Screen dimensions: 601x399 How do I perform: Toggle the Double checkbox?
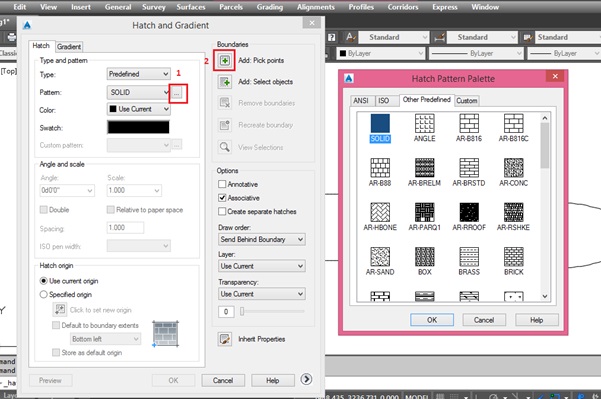click(x=44, y=210)
